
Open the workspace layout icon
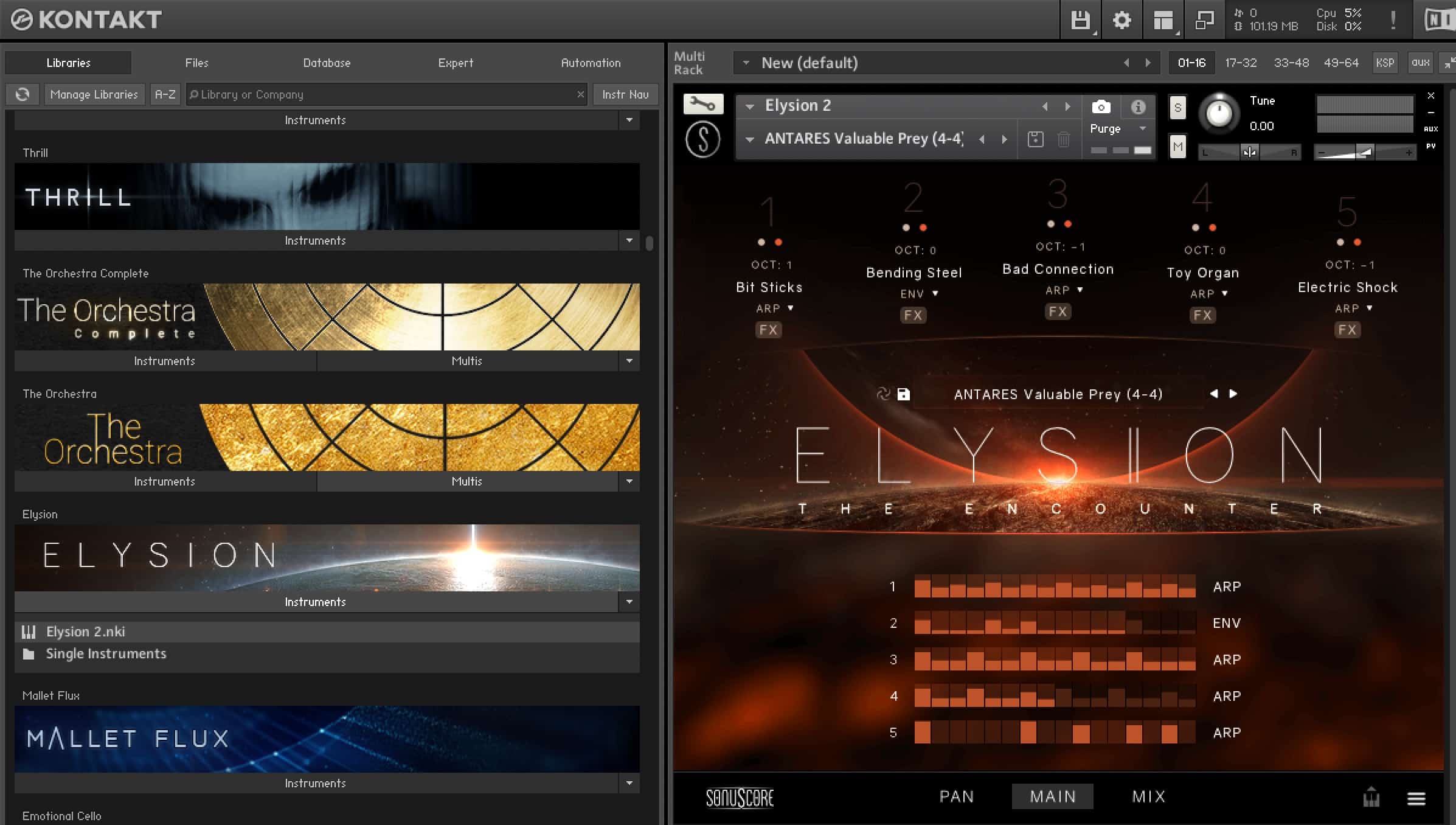pyautogui.click(x=1163, y=20)
